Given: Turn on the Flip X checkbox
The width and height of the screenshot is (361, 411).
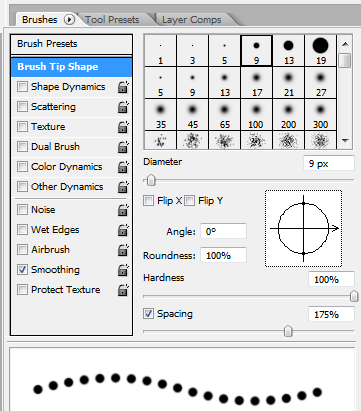Looking at the screenshot, I should (148, 201).
